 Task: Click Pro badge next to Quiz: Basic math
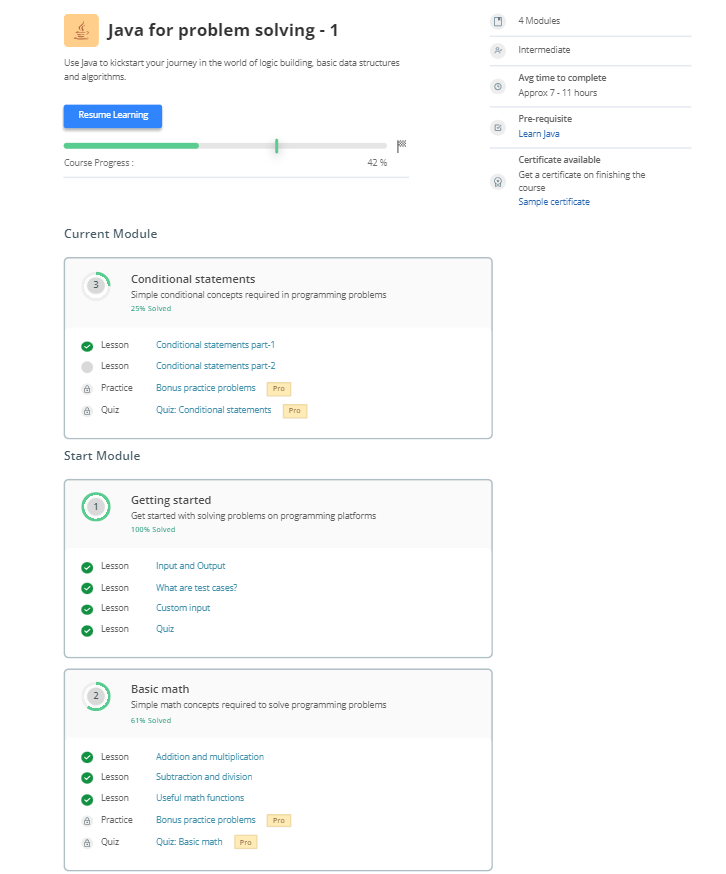pyautogui.click(x=245, y=842)
